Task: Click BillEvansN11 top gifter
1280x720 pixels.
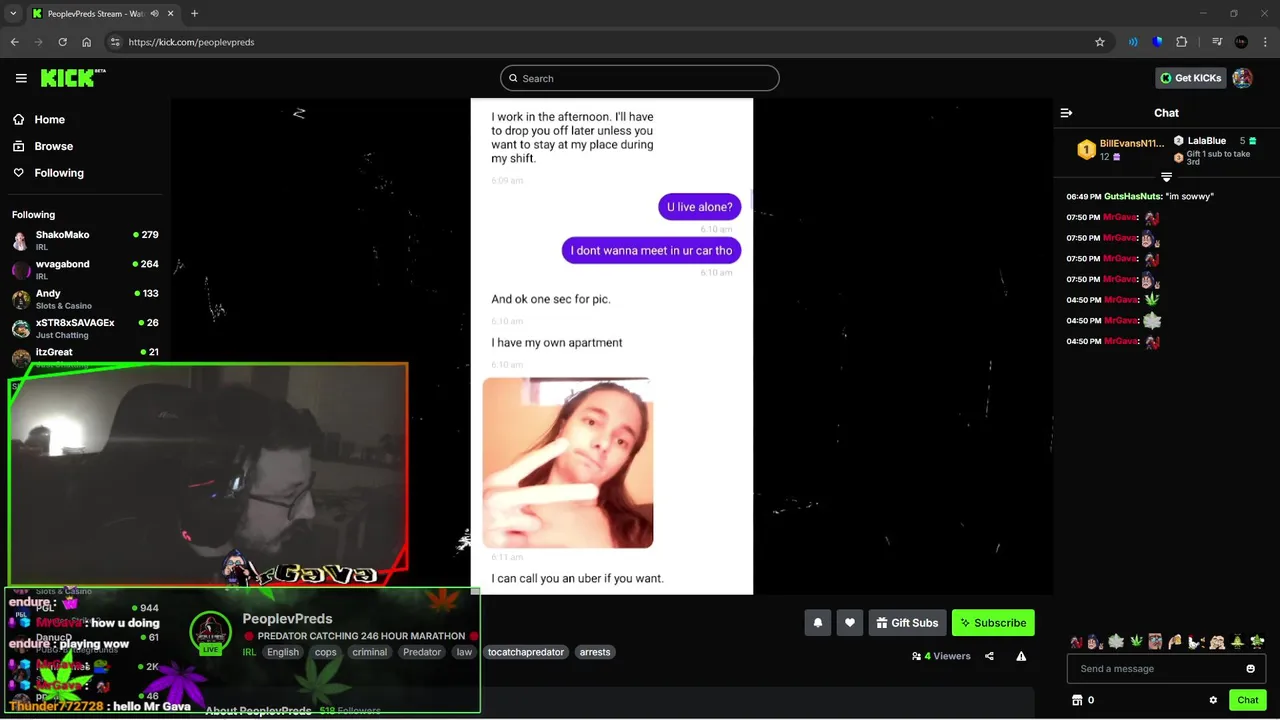Action: 1120,149
